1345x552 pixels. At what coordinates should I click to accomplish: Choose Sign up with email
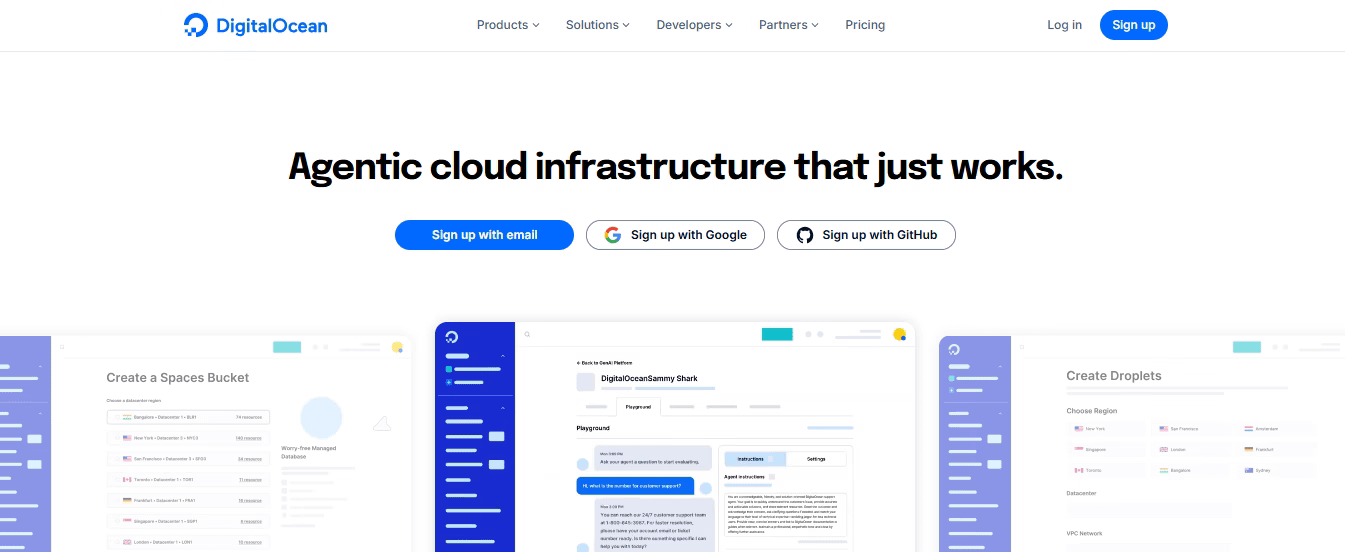[484, 235]
